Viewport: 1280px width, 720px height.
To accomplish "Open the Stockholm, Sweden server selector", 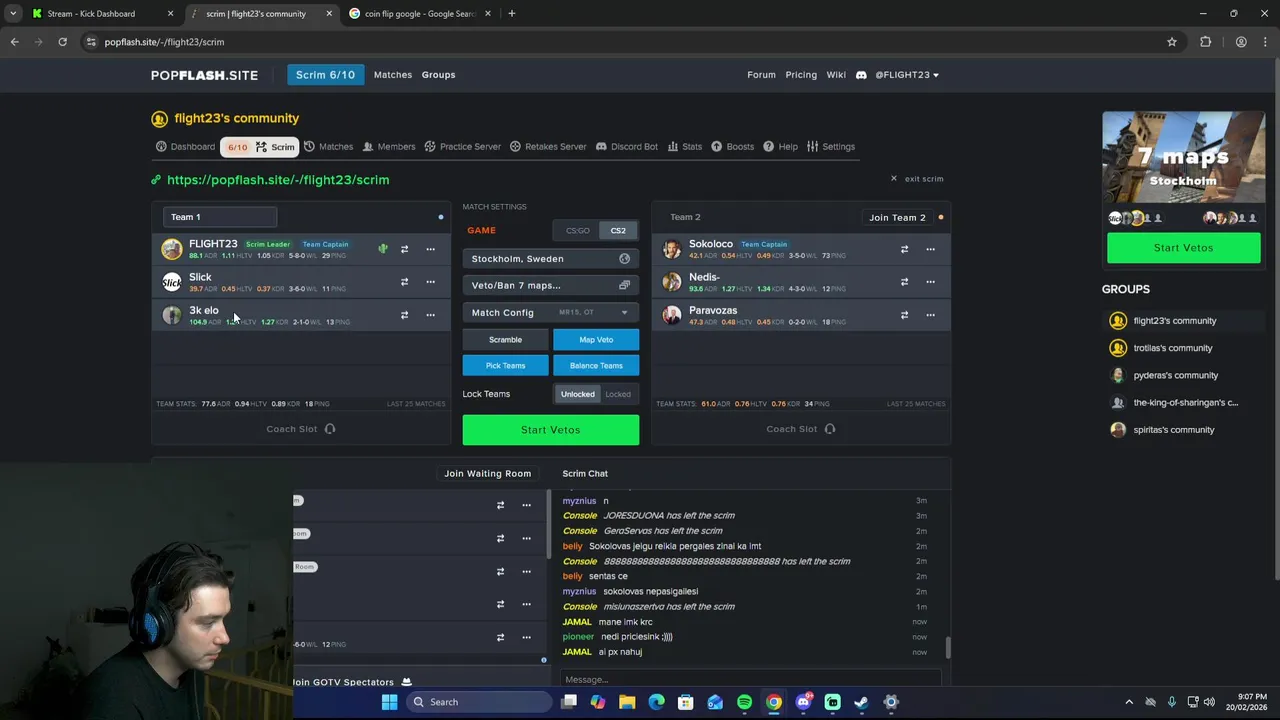I will (x=551, y=259).
